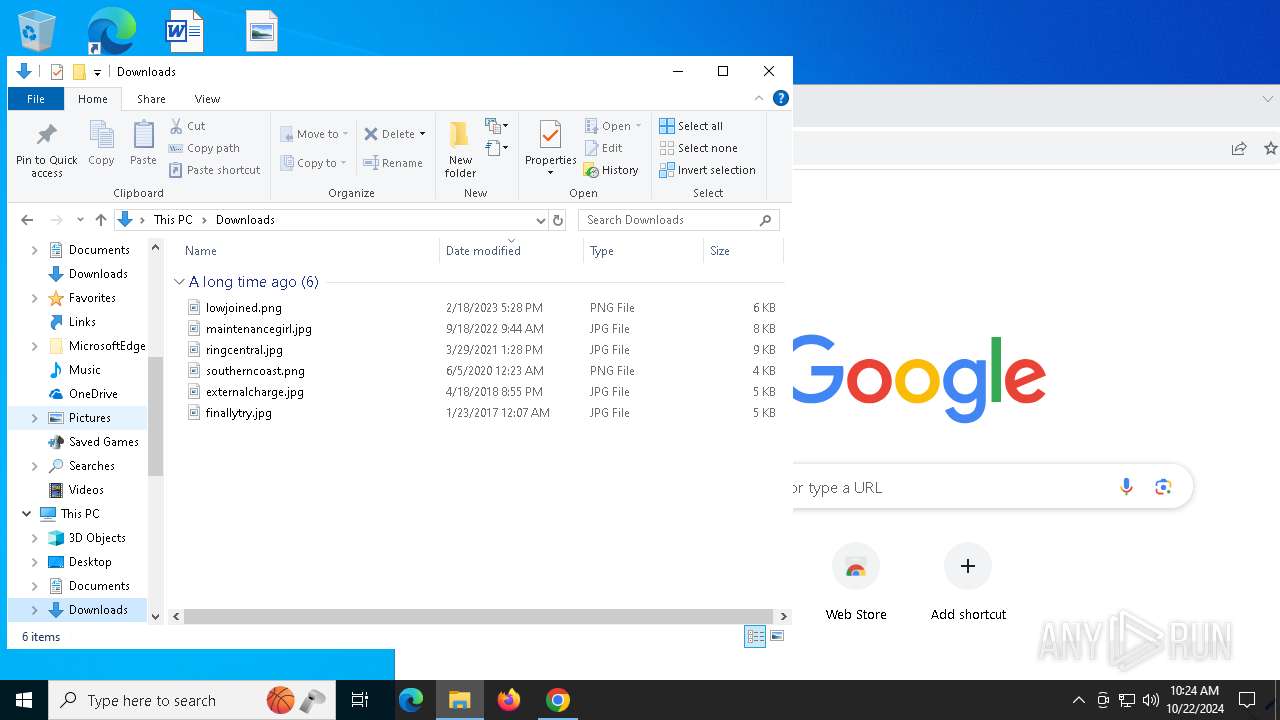This screenshot has width=1280, height=720.
Task: Click the search magnifier in Explorer
Action: click(x=766, y=220)
